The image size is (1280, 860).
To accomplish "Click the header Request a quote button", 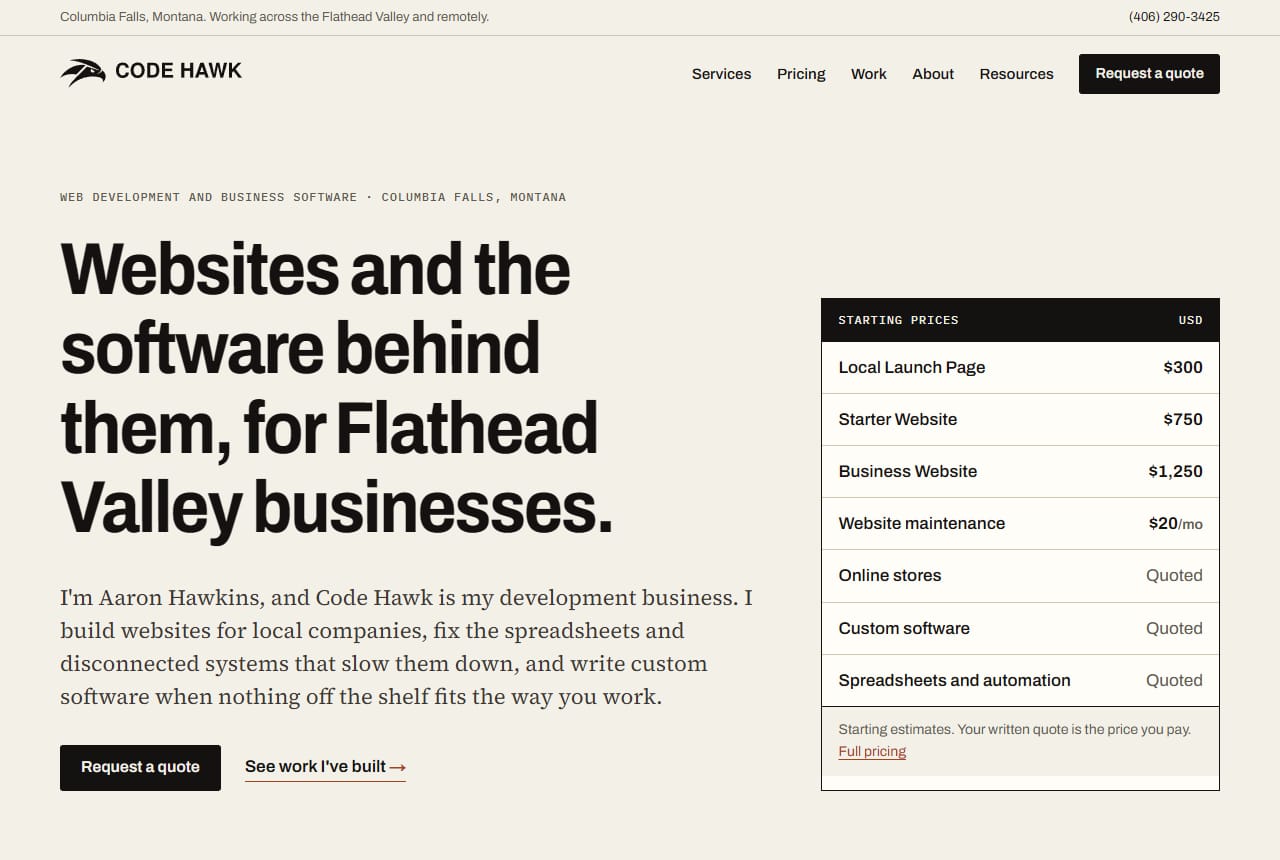I will [1149, 74].
